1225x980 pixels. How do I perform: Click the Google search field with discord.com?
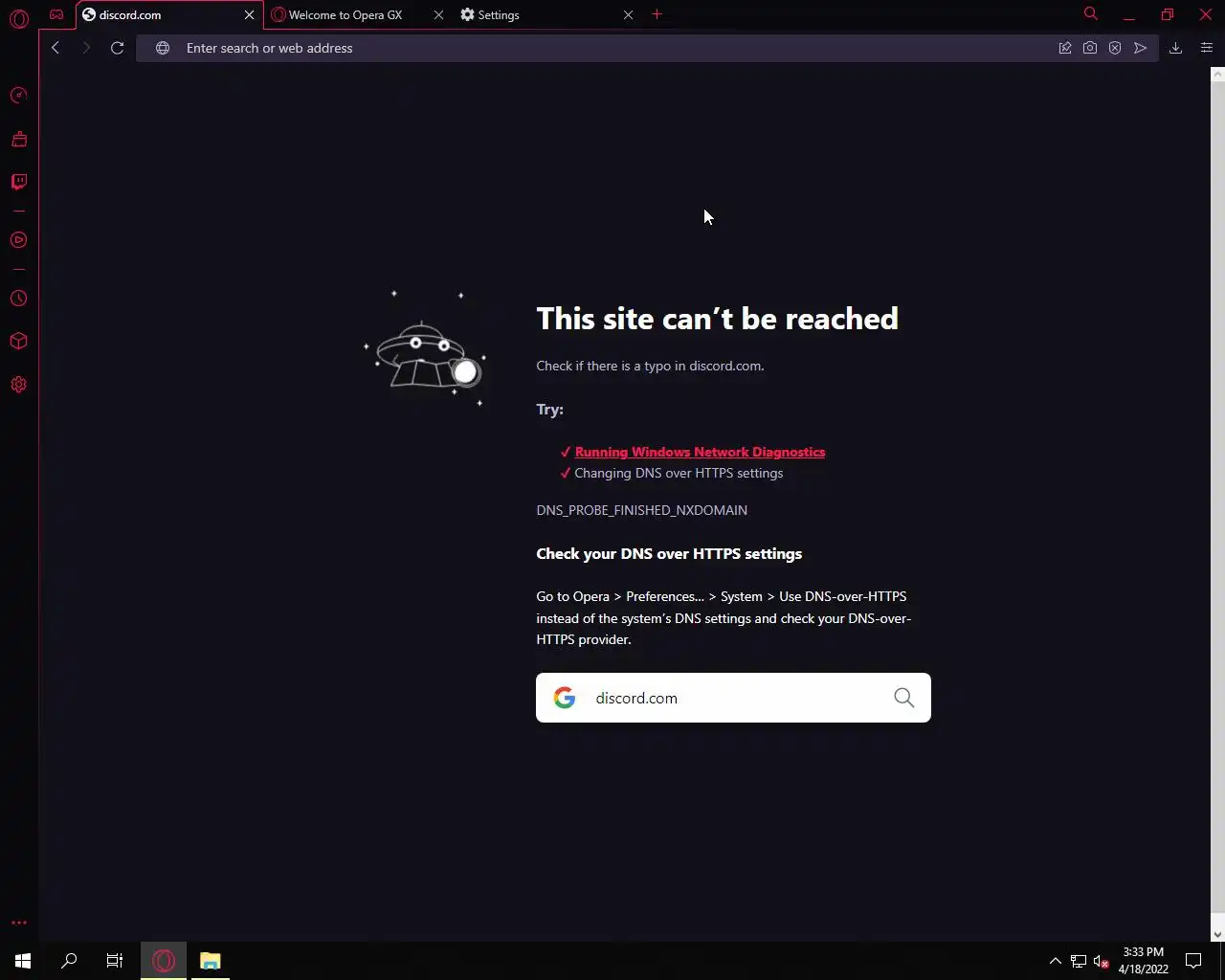[x=733, y=698]
